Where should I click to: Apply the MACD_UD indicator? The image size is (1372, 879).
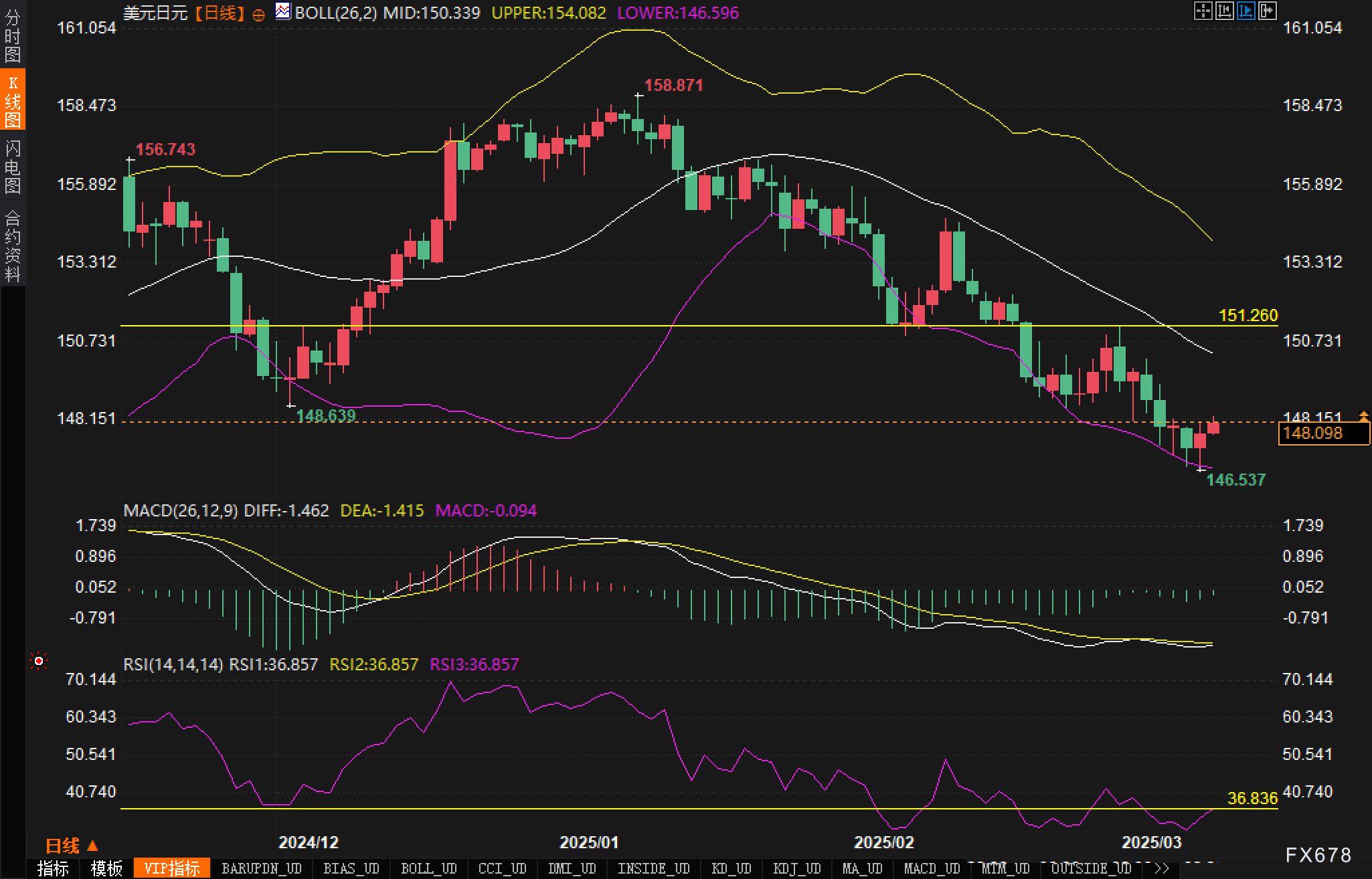[932, 868]
